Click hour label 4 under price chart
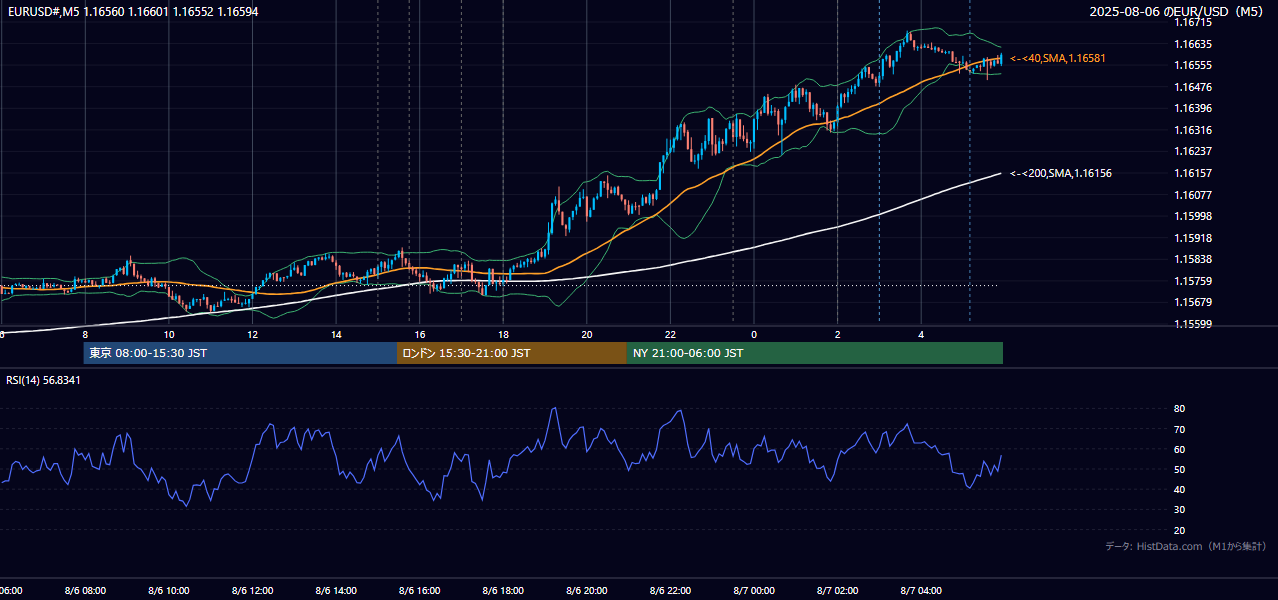This screenshot has width=1278, height=600. click(921, 334)
